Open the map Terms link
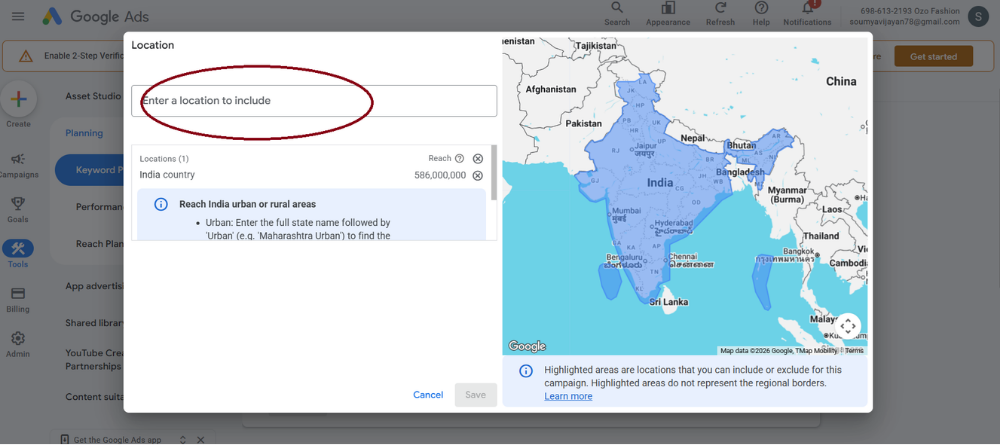This screenshot has height=445, width=1000. coord(855,351)
